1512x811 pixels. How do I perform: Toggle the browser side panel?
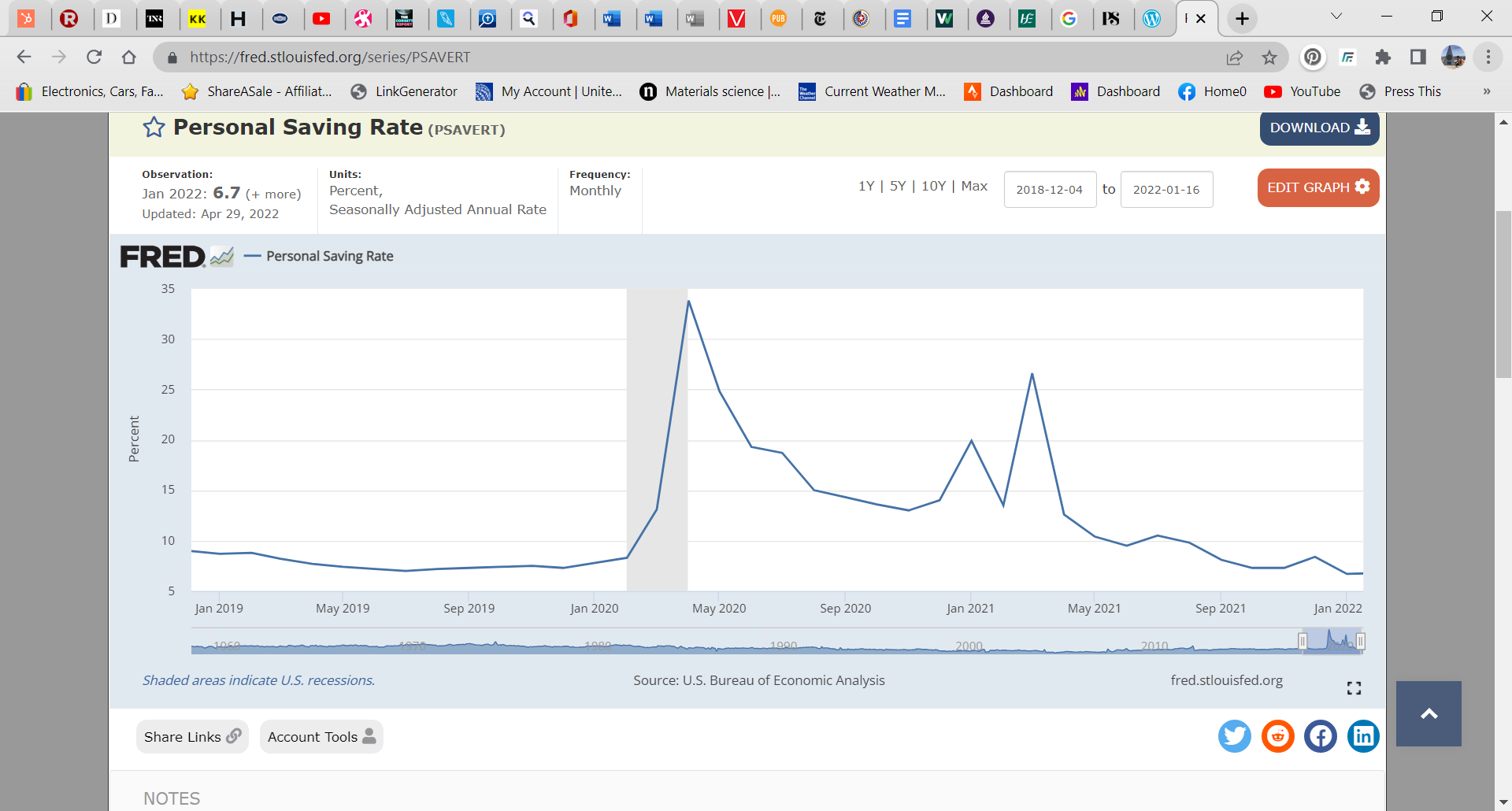(x=1418, y=57)
